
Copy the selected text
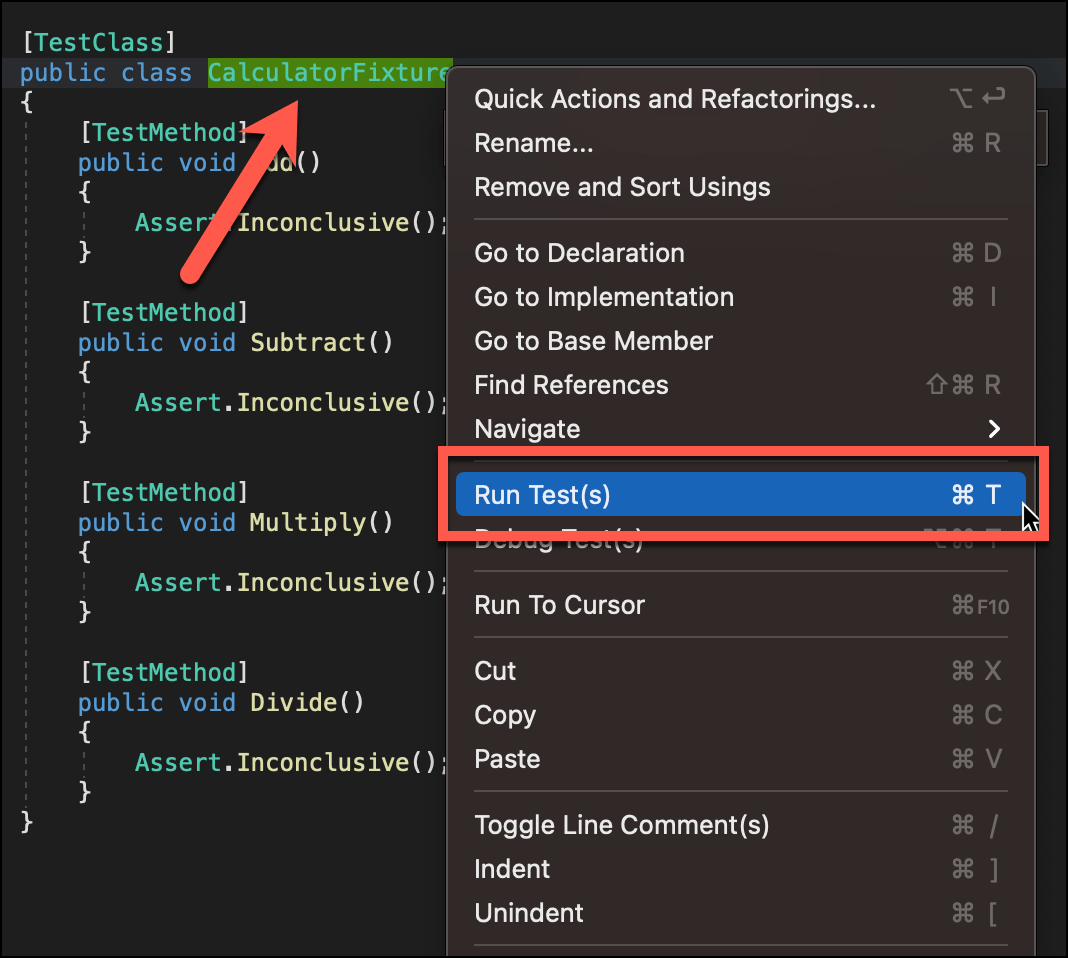[x=505, y=715]
